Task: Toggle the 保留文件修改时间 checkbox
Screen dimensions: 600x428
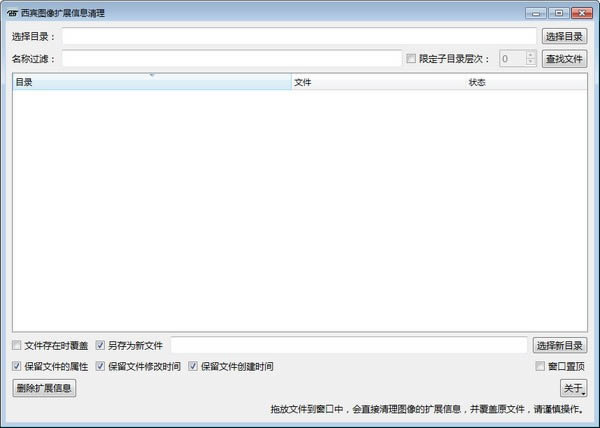Action: (x=101, y=366)
